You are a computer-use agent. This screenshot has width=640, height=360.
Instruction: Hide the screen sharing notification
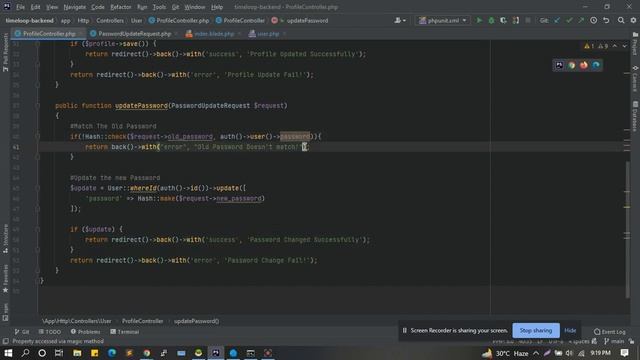pyautogui.click(x=570, y=331)
